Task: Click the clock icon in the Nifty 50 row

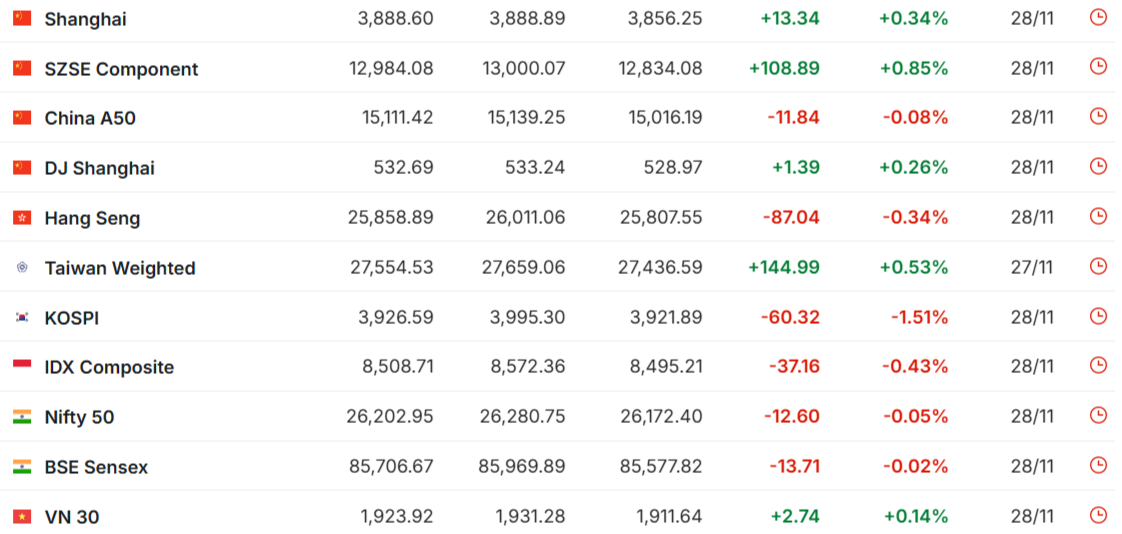Action: click(1098, 415)
